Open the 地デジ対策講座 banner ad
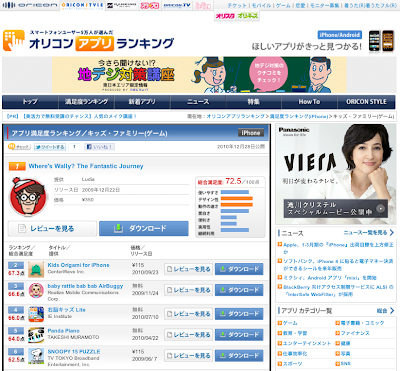400x371 pixels. pyautogui.click(x=199, y=75)
